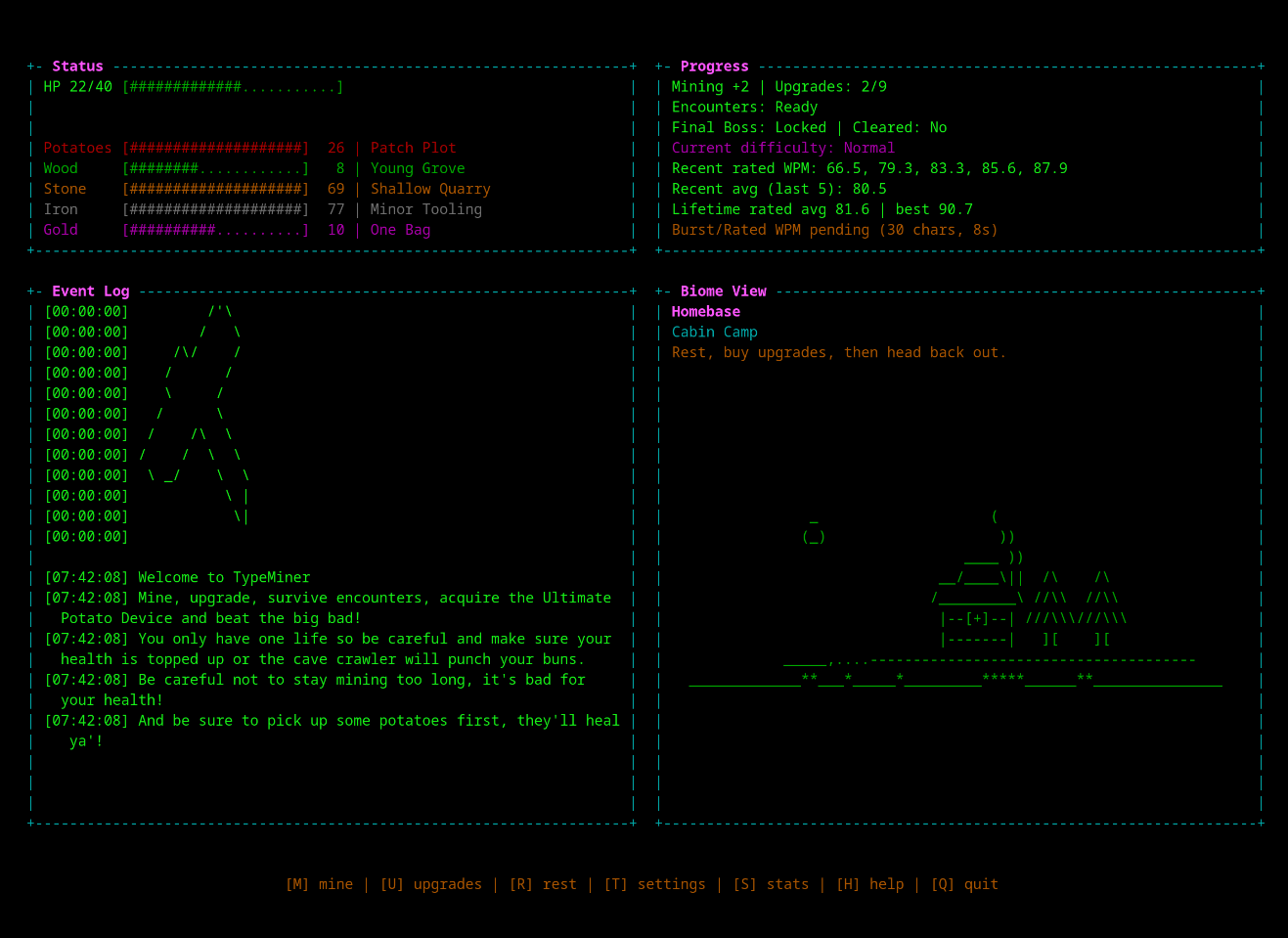Click the "Patch Plot" upgrade name
The image size is (1288, 938).
413,148
